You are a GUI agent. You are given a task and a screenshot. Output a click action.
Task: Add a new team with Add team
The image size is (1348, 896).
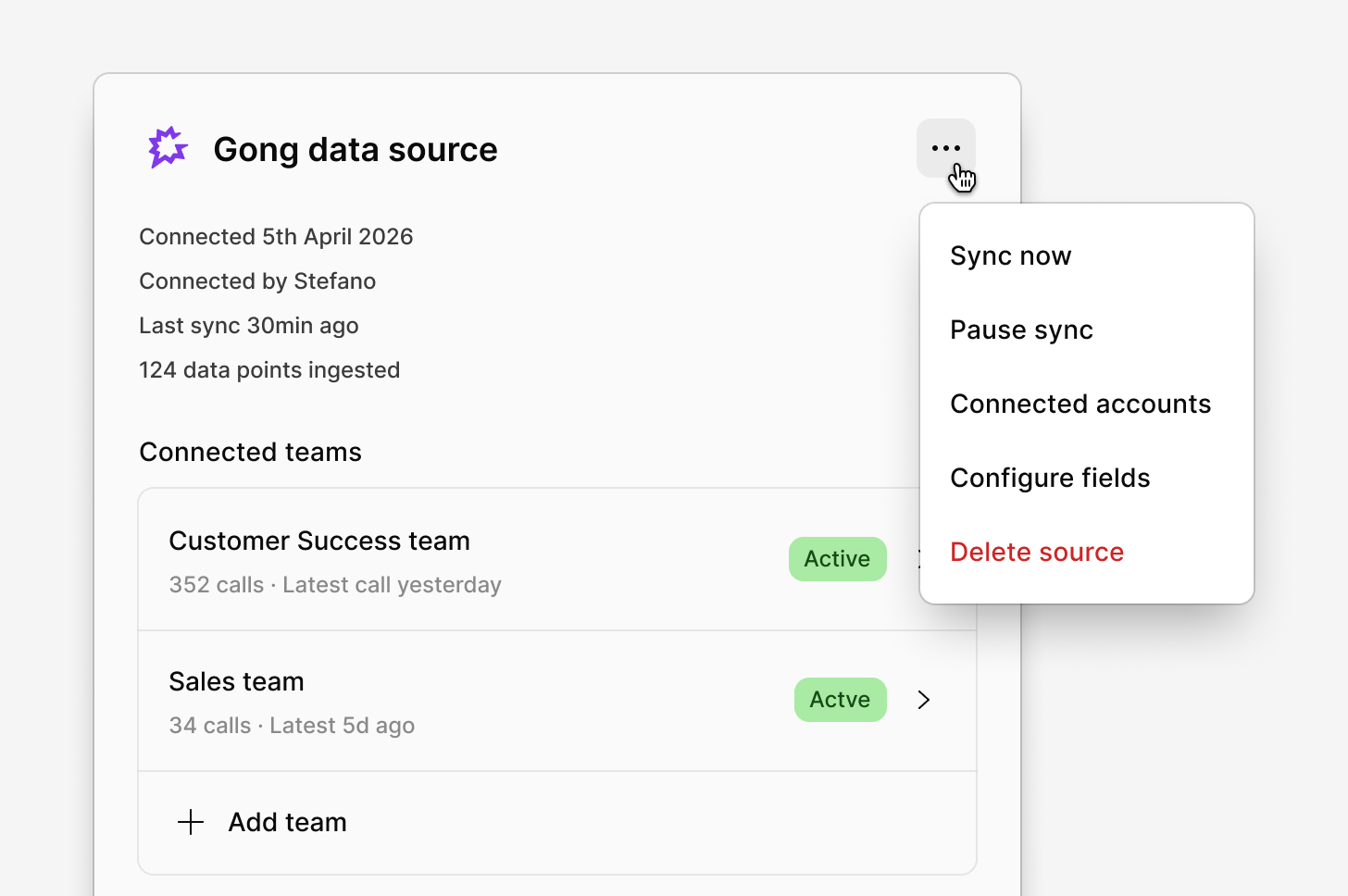[x=557, y=822]
